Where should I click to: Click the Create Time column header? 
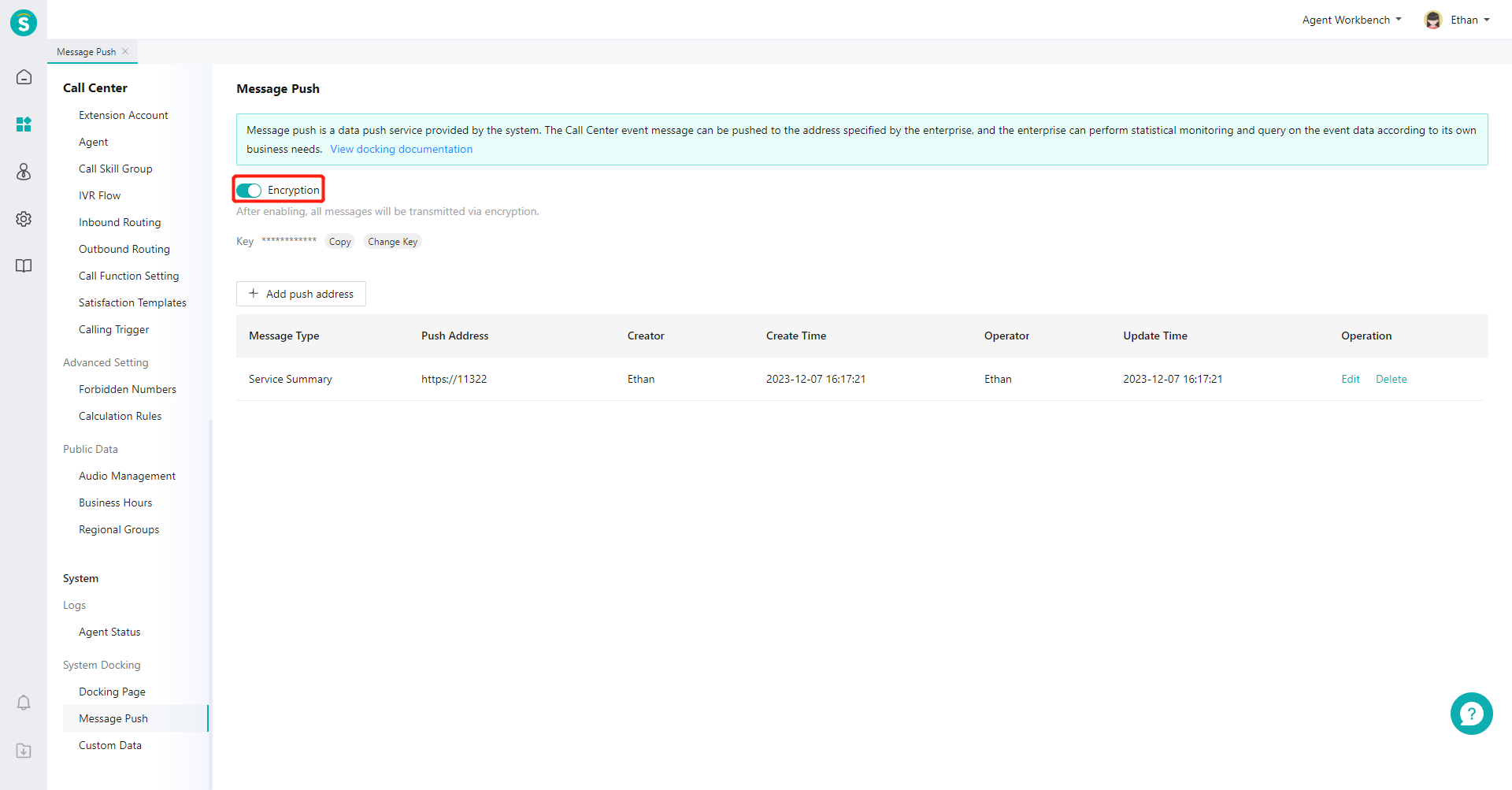(796, 336)
